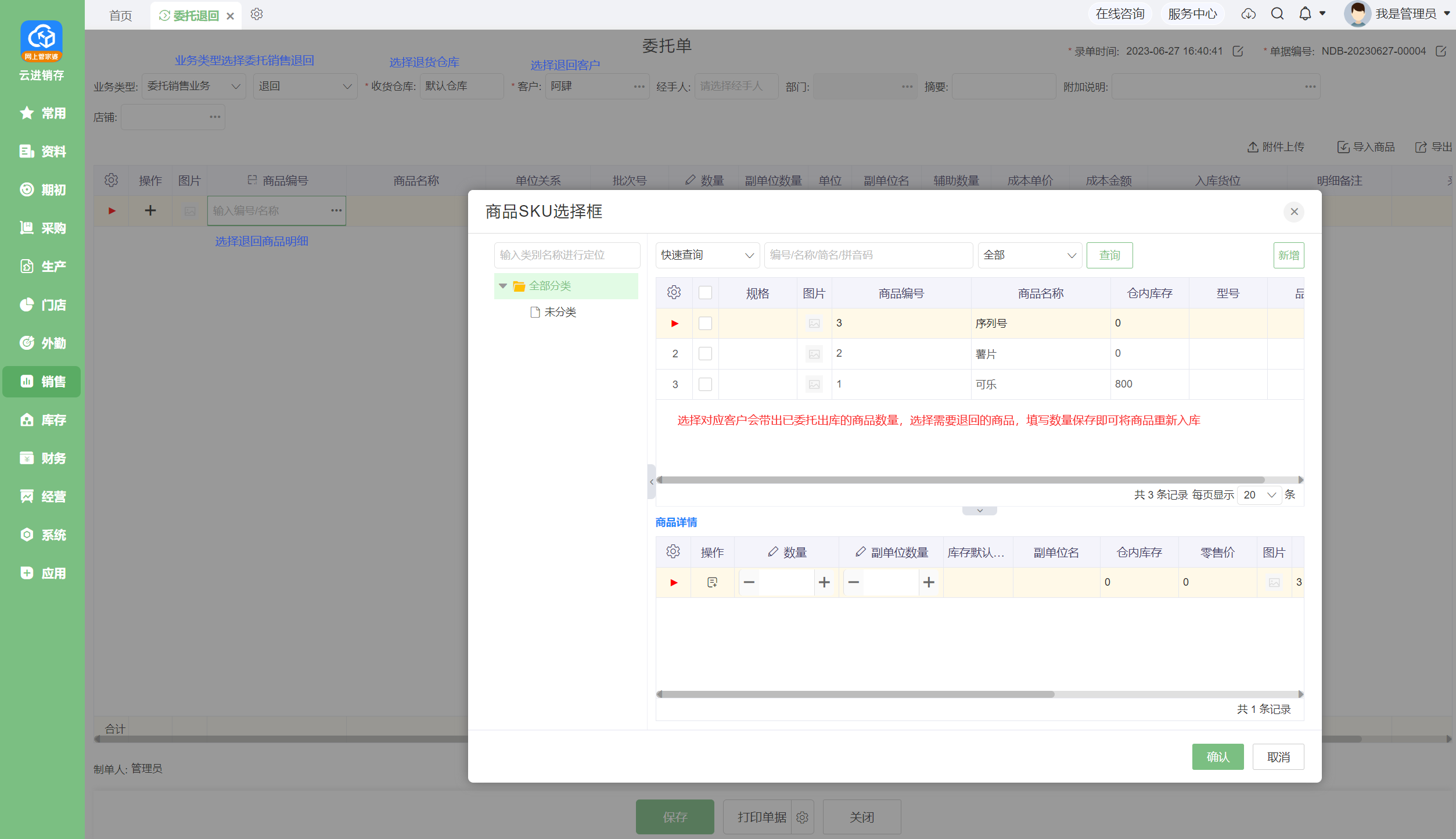Check the checkbox for product 序列号

pyautogui.click(x=705, y=324)
